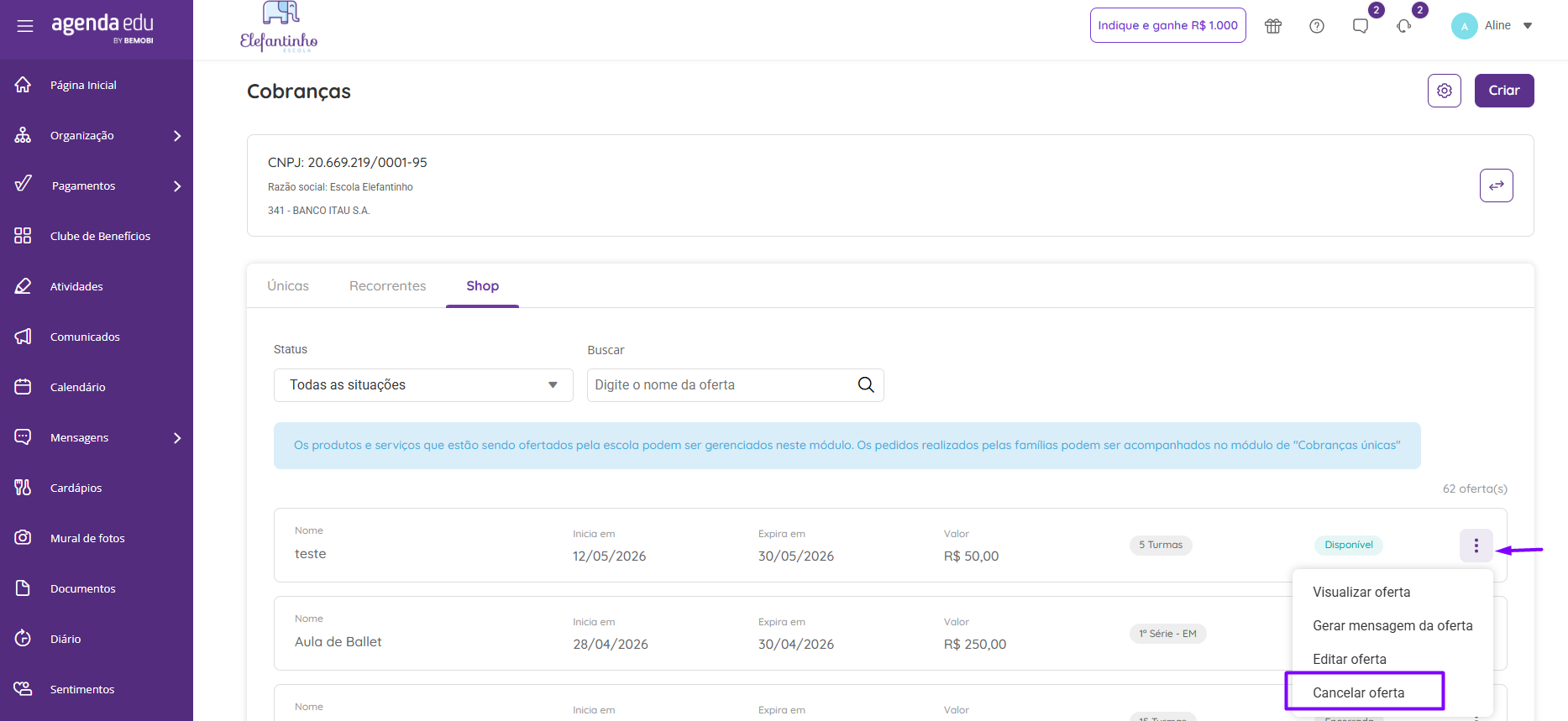The width and height of the screenshot is (1568, 721).
Task: Click the teste offer name
Action: [311, 554]
